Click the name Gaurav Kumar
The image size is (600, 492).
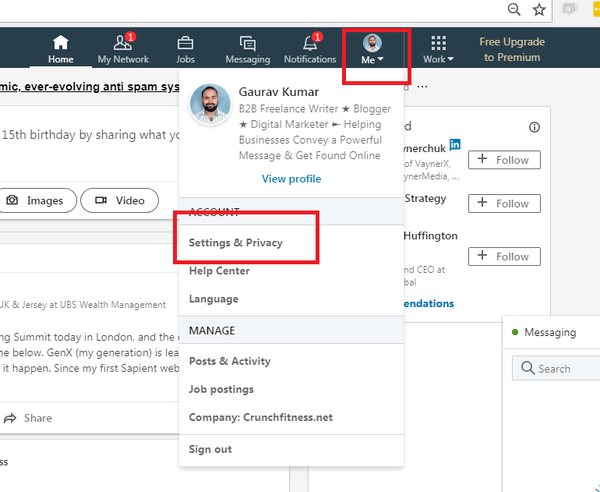(279, 92)
